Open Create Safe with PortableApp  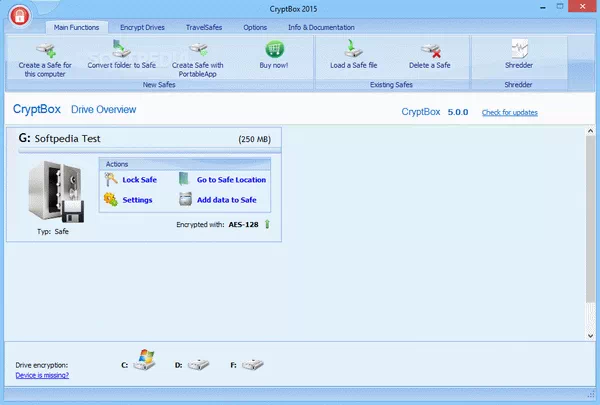(197, 50)
